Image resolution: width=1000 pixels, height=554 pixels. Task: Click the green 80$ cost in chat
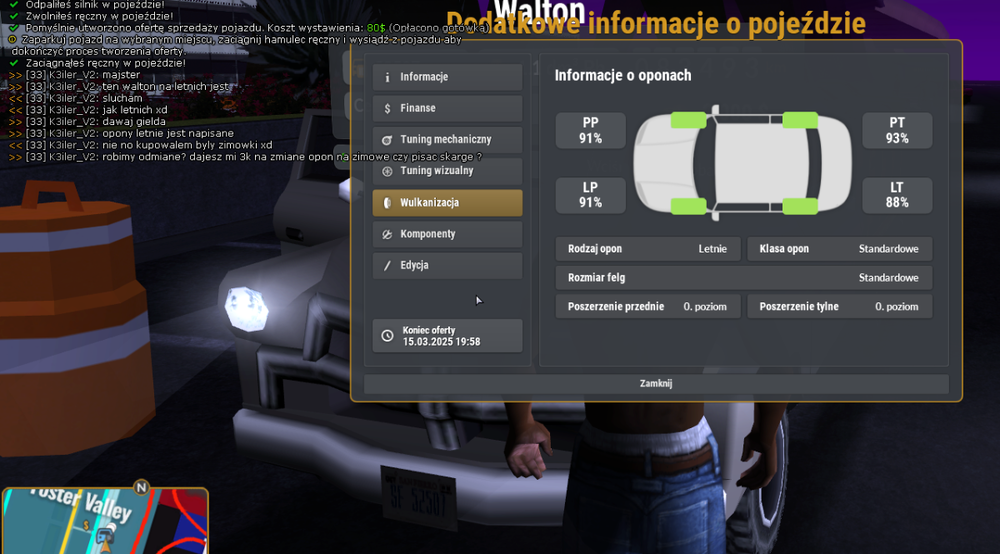pos(376,28)
